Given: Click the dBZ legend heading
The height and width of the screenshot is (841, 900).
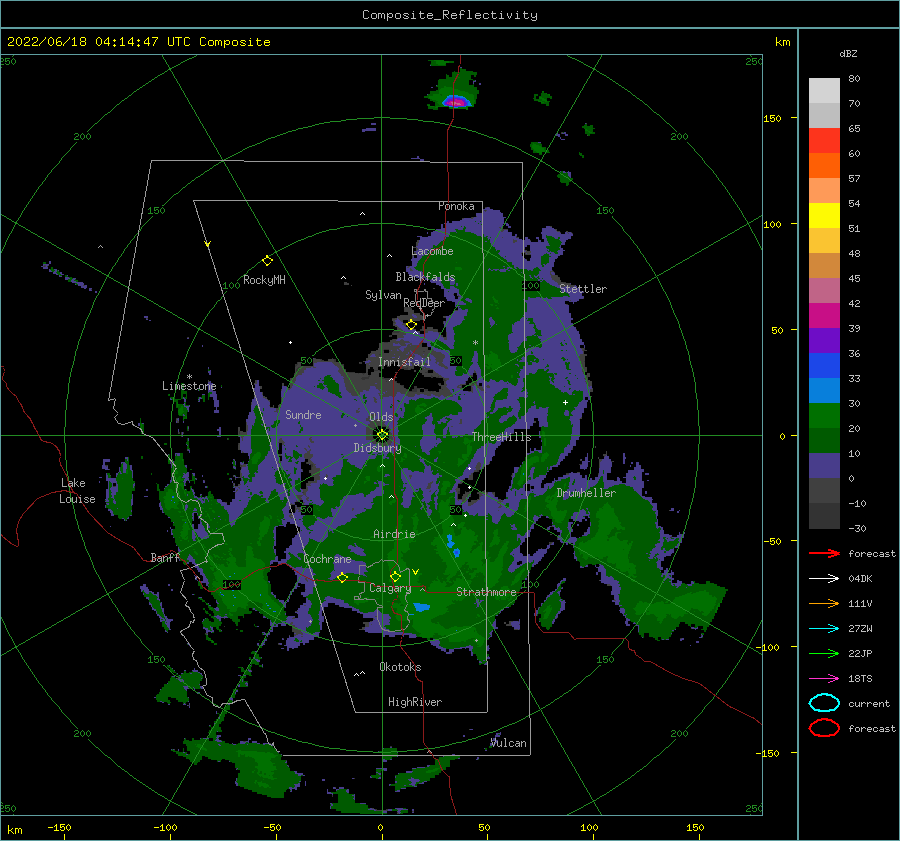Looking at the screenshot, I should (x=848, y=54).
